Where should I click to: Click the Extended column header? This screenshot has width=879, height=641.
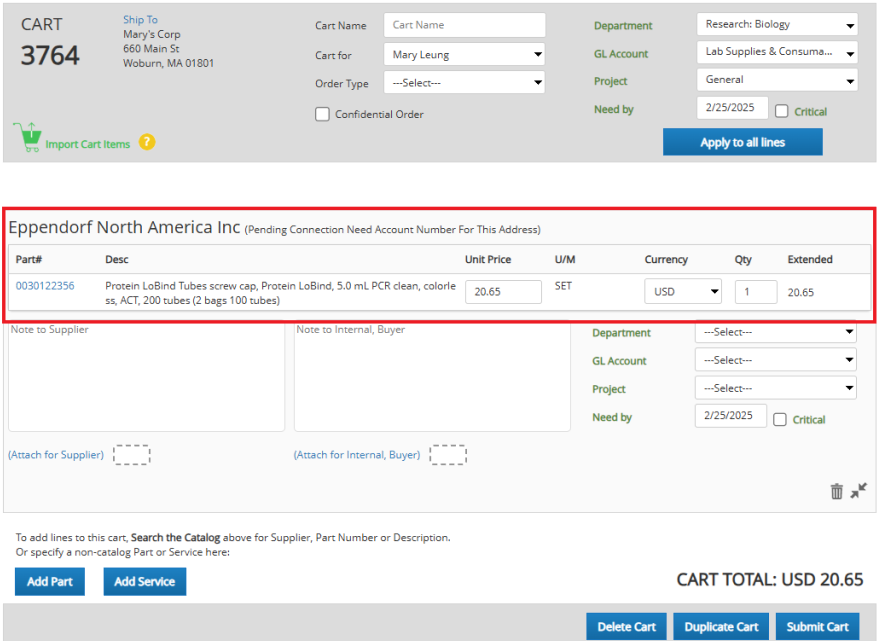pyautogui.click(x=810, y=259)
